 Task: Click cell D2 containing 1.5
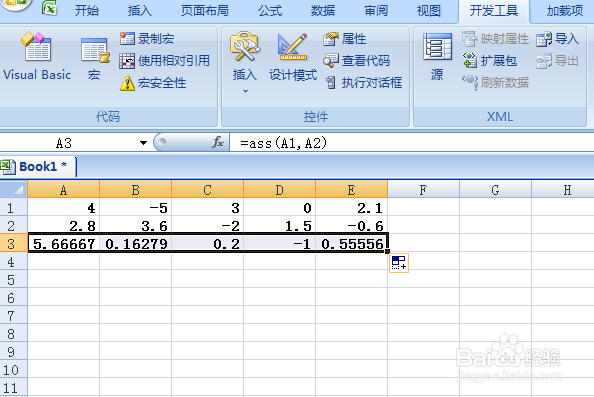click(279, 226)
